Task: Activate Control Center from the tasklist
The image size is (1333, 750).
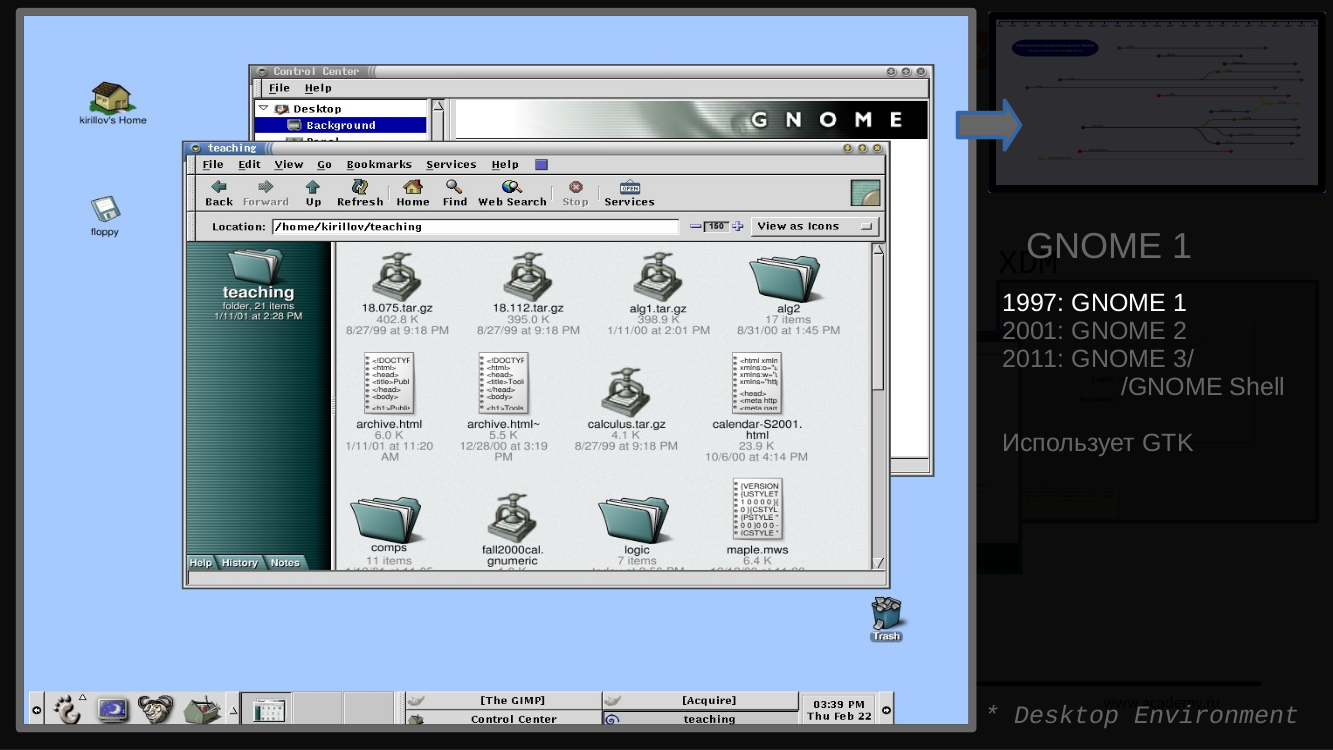Action: point(502,718)
